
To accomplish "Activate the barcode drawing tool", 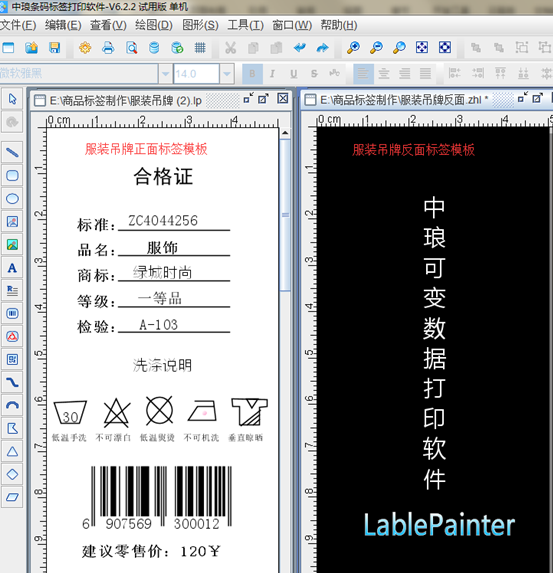I will [12, 314].
